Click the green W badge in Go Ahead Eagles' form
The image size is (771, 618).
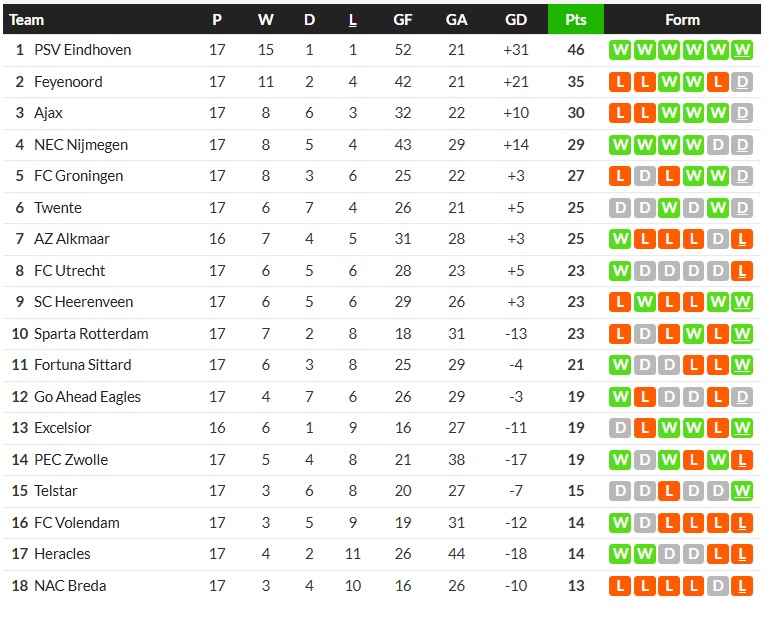click(620, 397)
